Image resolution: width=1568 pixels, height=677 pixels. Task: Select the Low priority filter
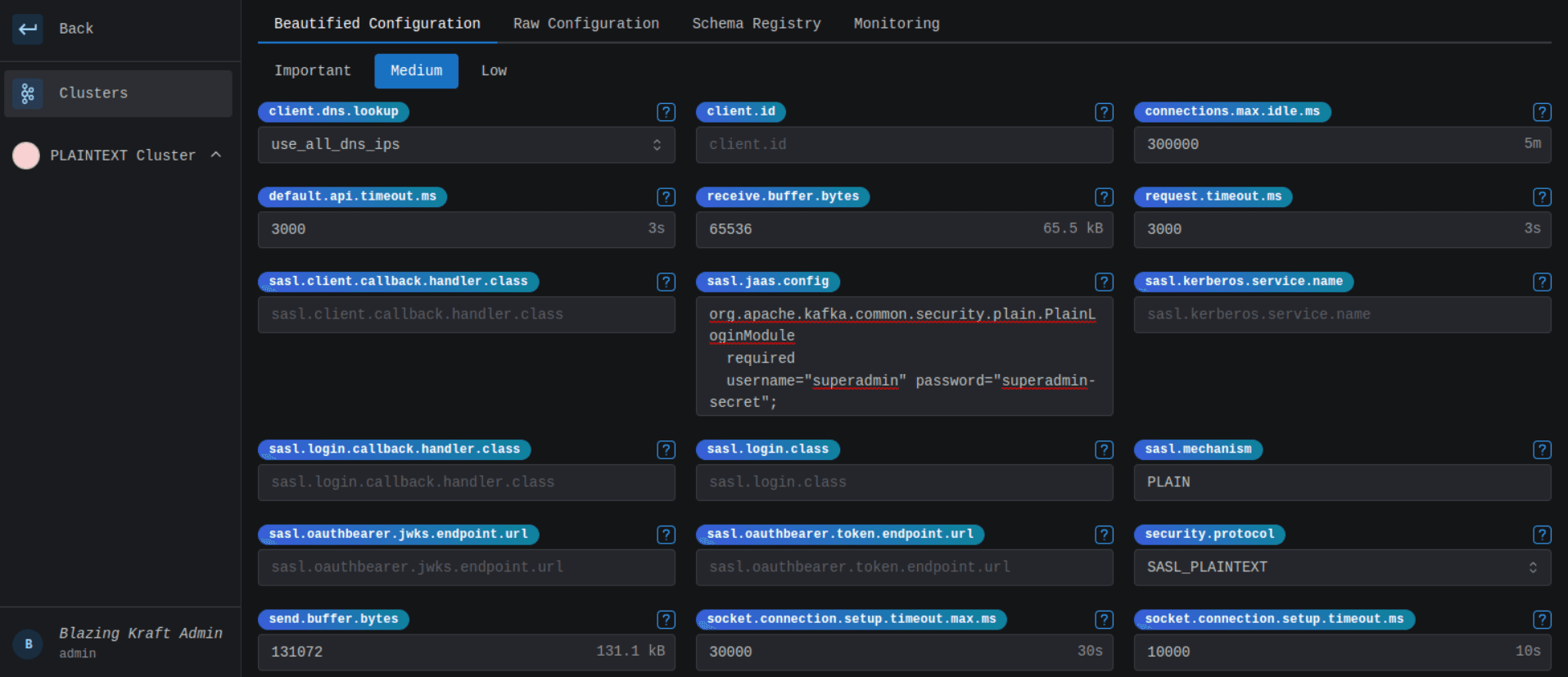tap(494, 71)
